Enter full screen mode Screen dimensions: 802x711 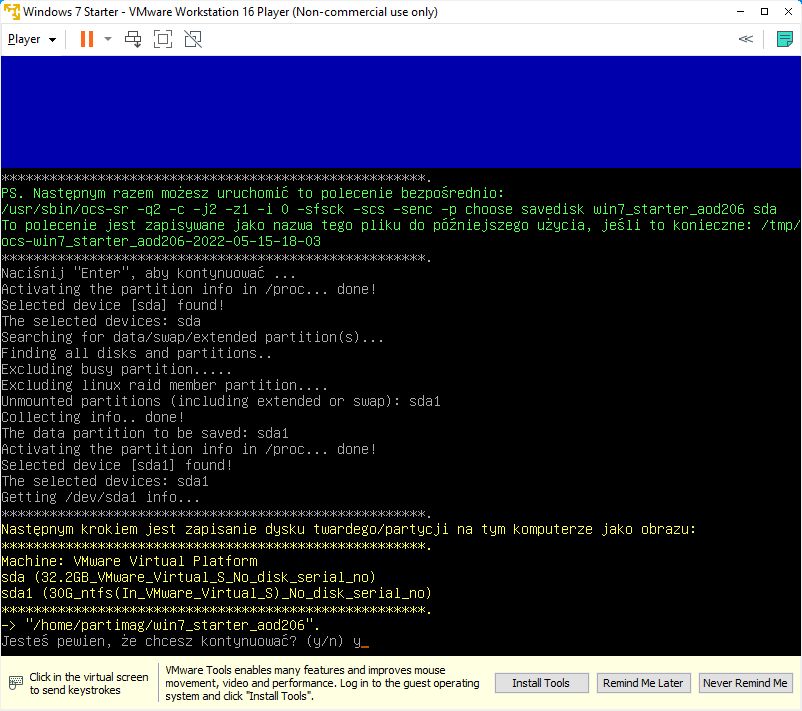(163, 39)
